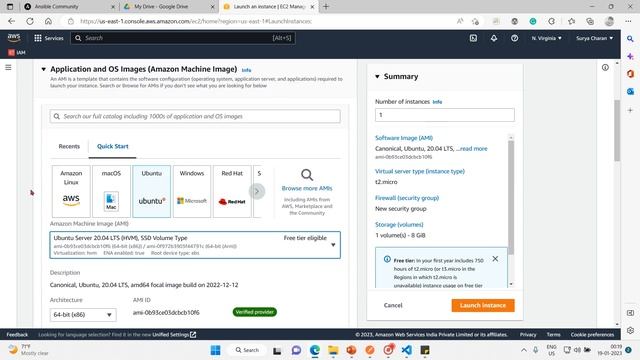Select the macOS AMI tile
The width and height of the screenshot is (640, 360).
[x=111, y=191]
